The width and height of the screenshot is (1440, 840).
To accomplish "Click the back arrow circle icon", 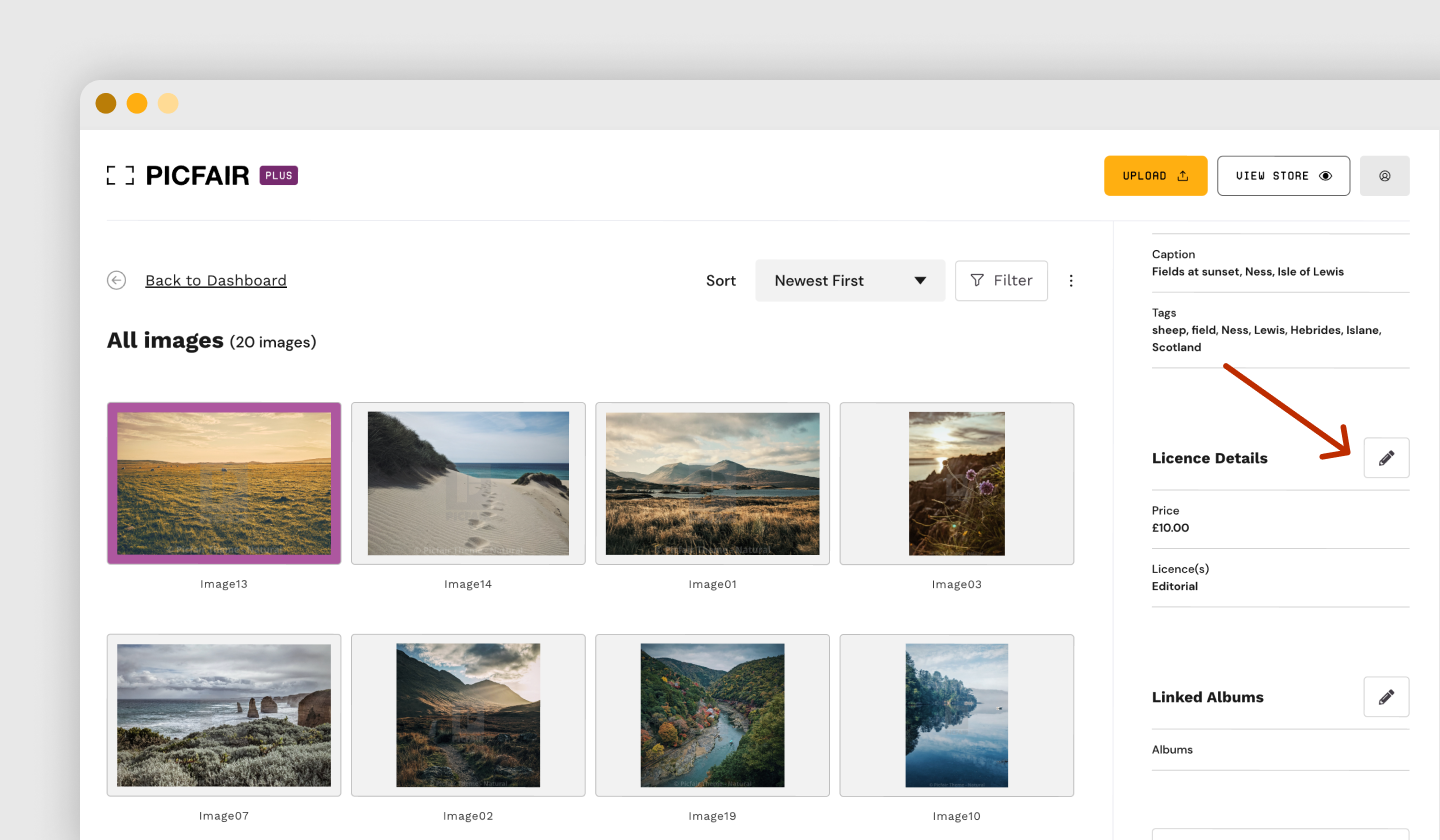I will pos(117,280).
